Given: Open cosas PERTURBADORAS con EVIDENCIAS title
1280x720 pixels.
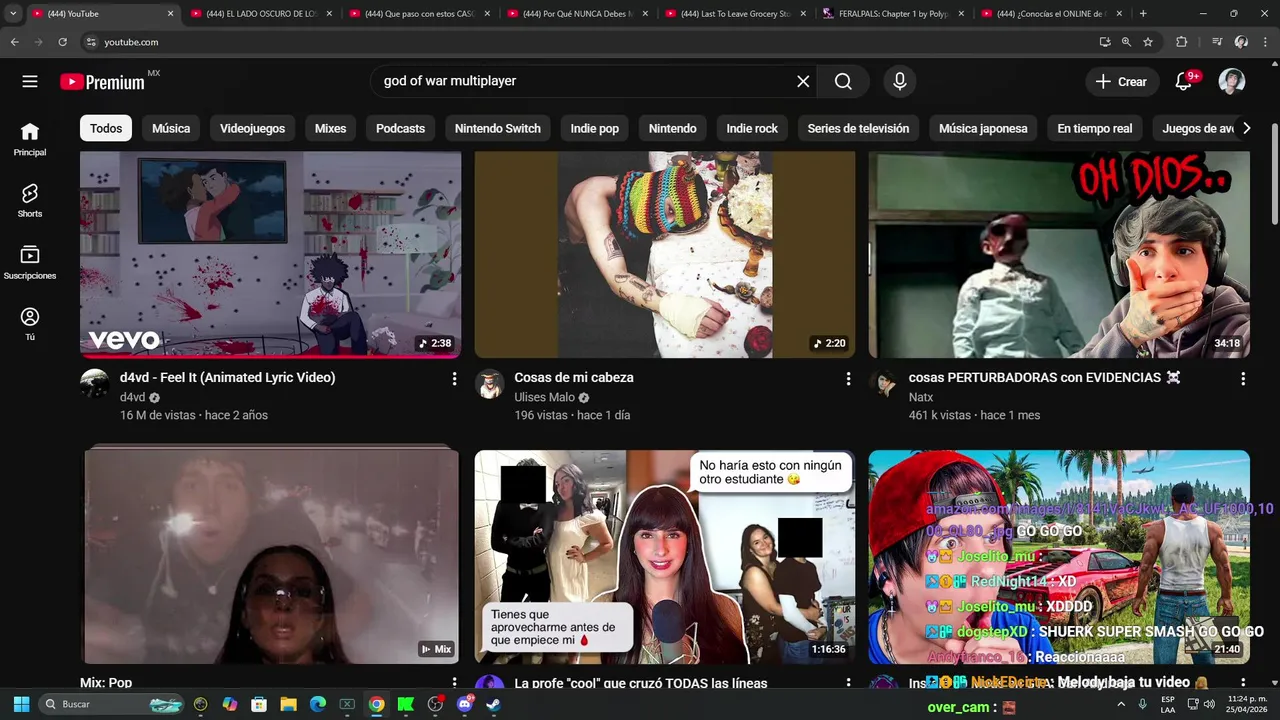Looking at the screenshot, I should 1045,378.
